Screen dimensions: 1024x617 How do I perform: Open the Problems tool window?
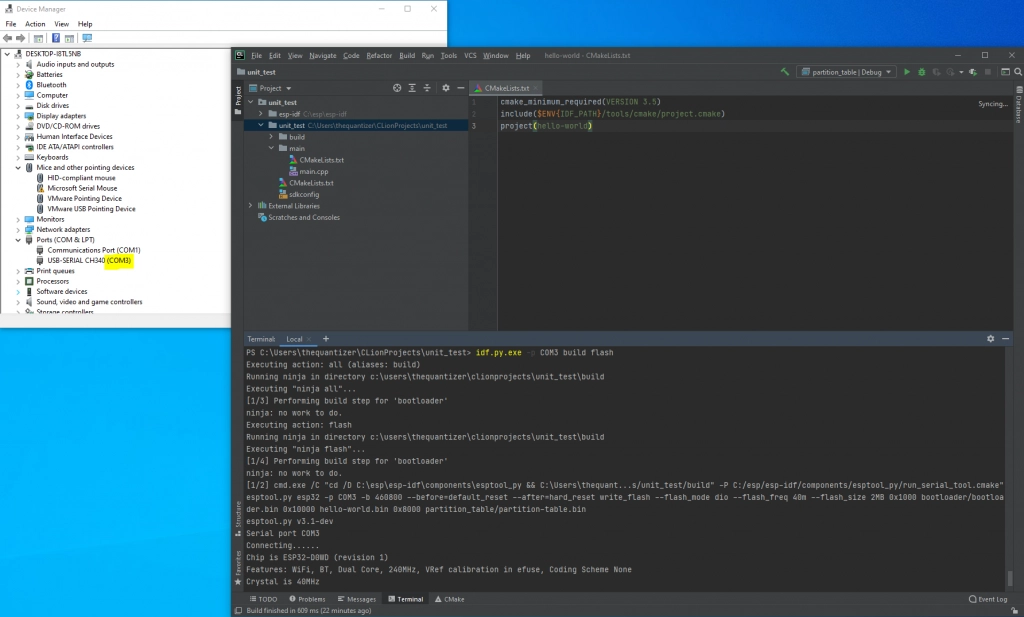tap(307, 599)
